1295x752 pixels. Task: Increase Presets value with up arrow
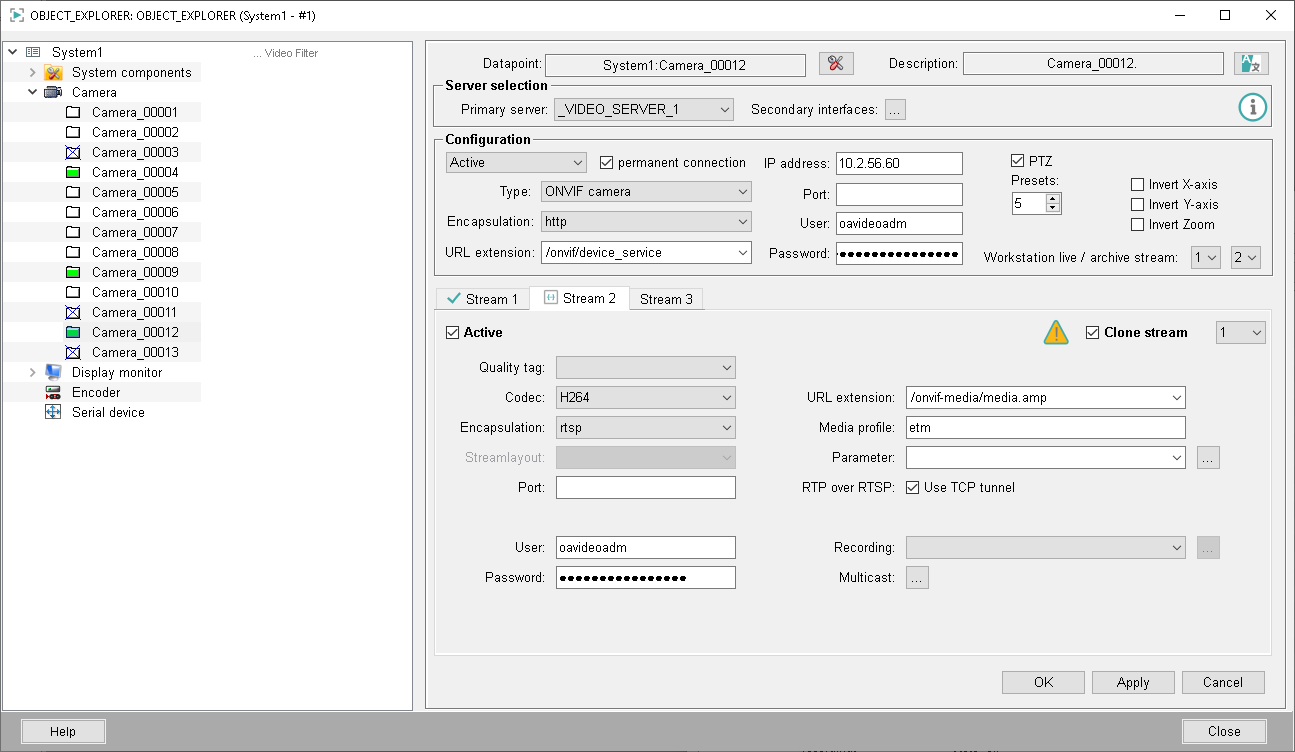(x=1052, y=198)
